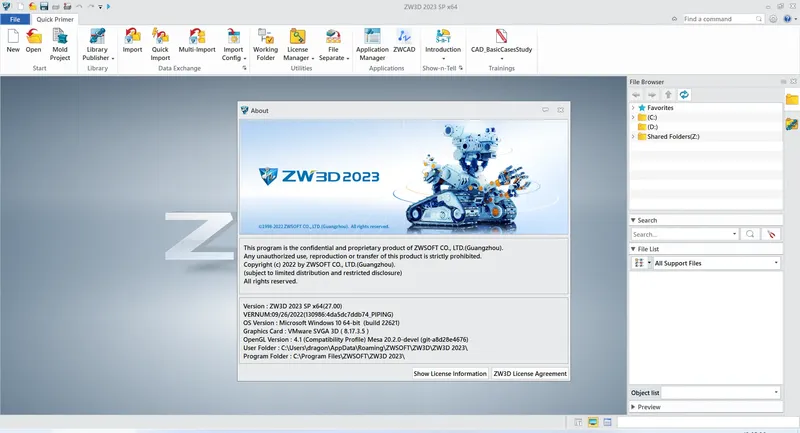Open the Library Publisher tool
This screenshot has height=433, width=800.
tap(97, 44)
